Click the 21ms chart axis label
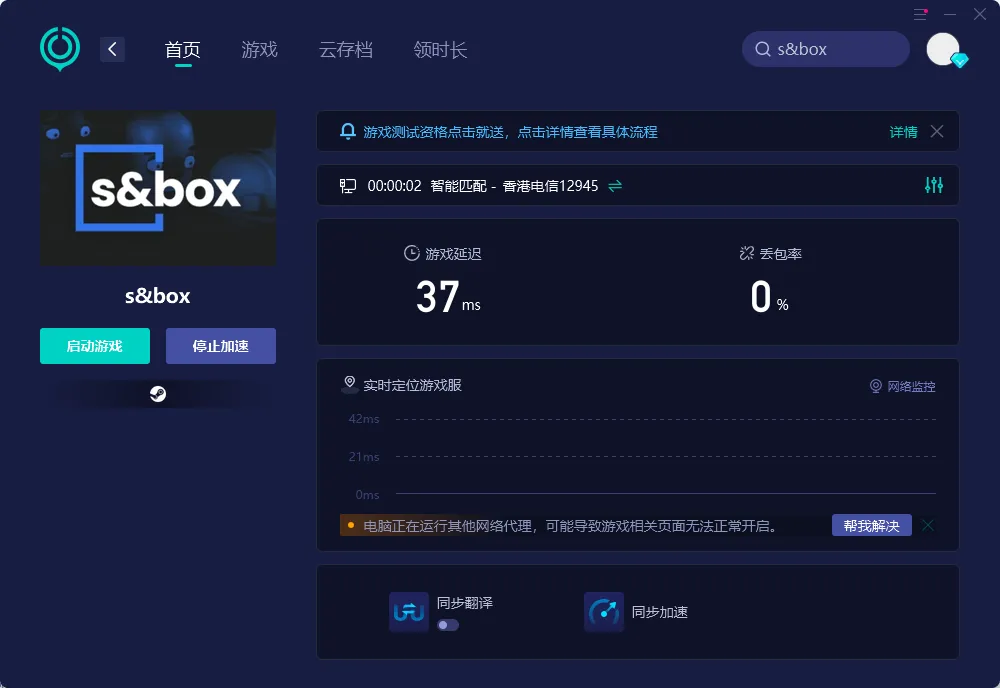This screenshot has height=688, width=1000. pos(364,457)
